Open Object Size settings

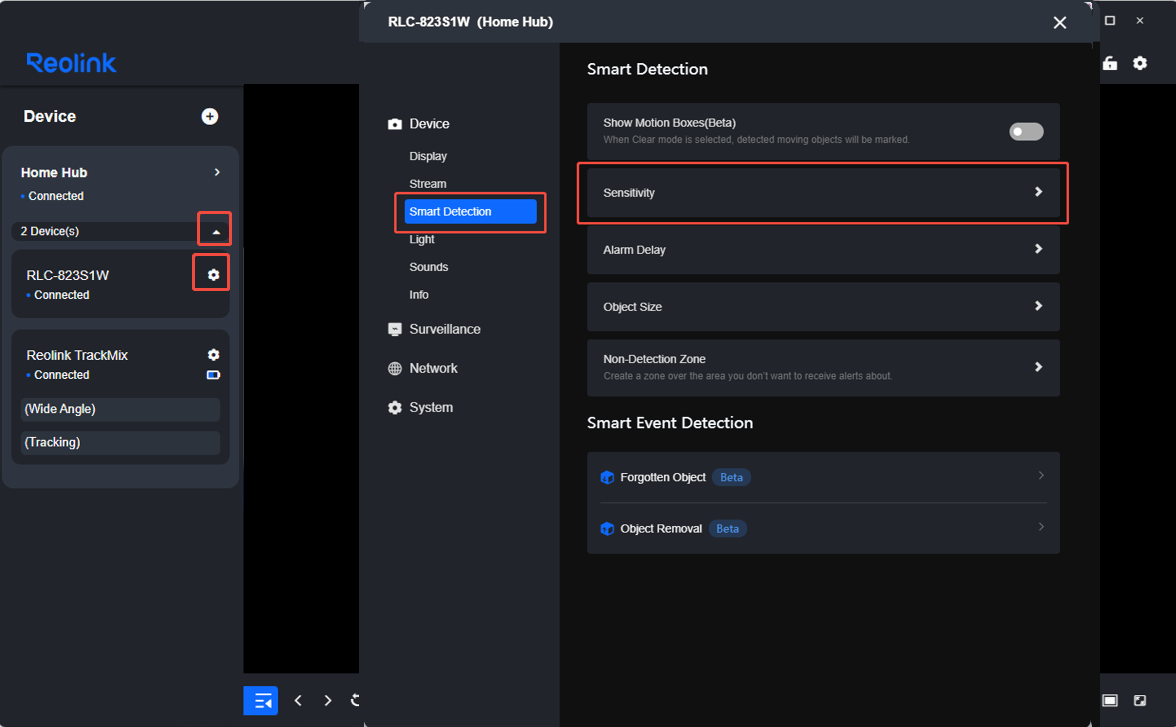pos(823,307)
